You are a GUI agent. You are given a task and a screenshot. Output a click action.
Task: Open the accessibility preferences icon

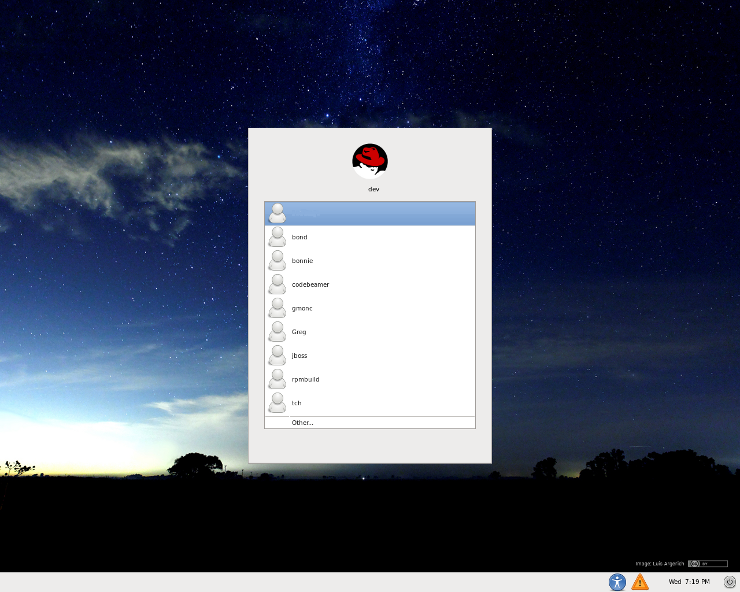click(617, 581)
